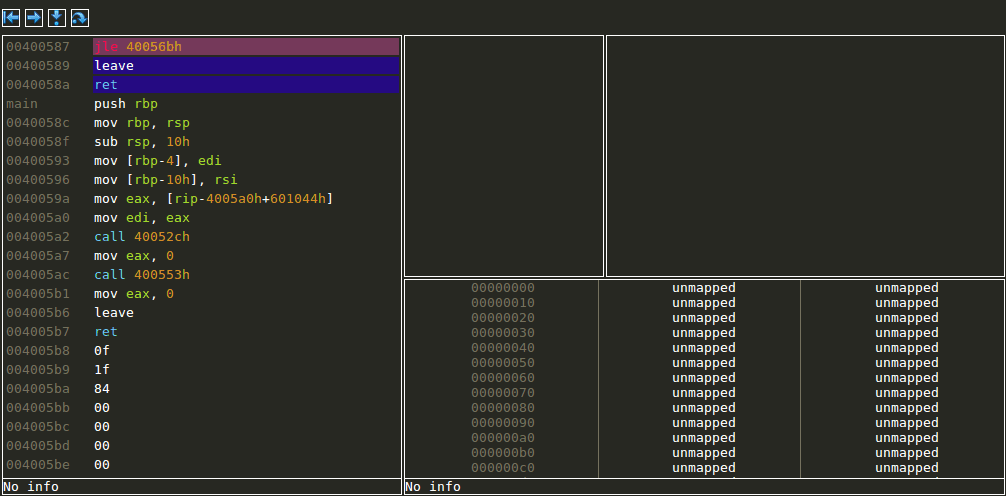Click address 00400587 in disassembly

38,47
